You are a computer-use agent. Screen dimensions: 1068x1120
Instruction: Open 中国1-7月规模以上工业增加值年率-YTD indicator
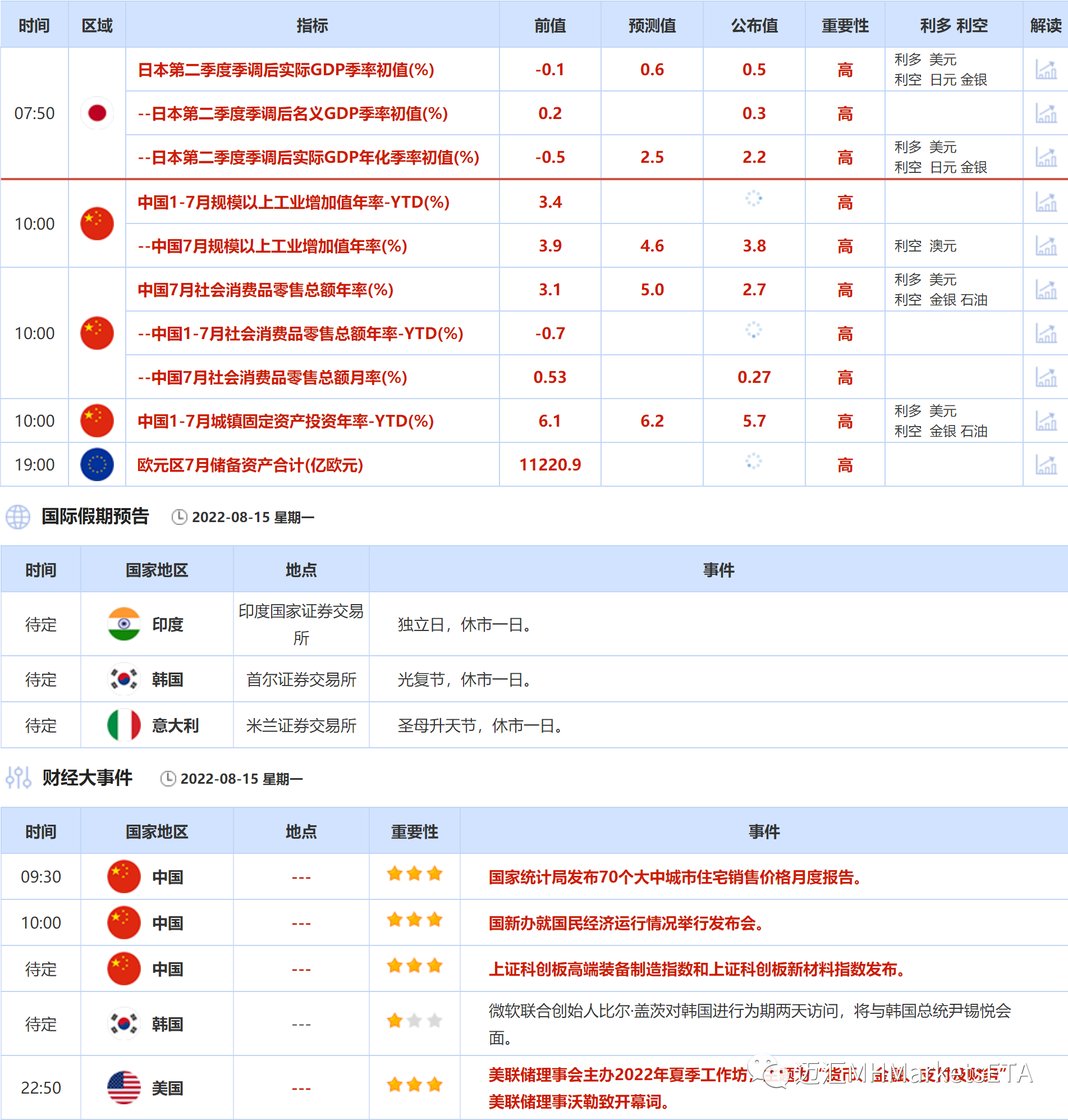294,202
